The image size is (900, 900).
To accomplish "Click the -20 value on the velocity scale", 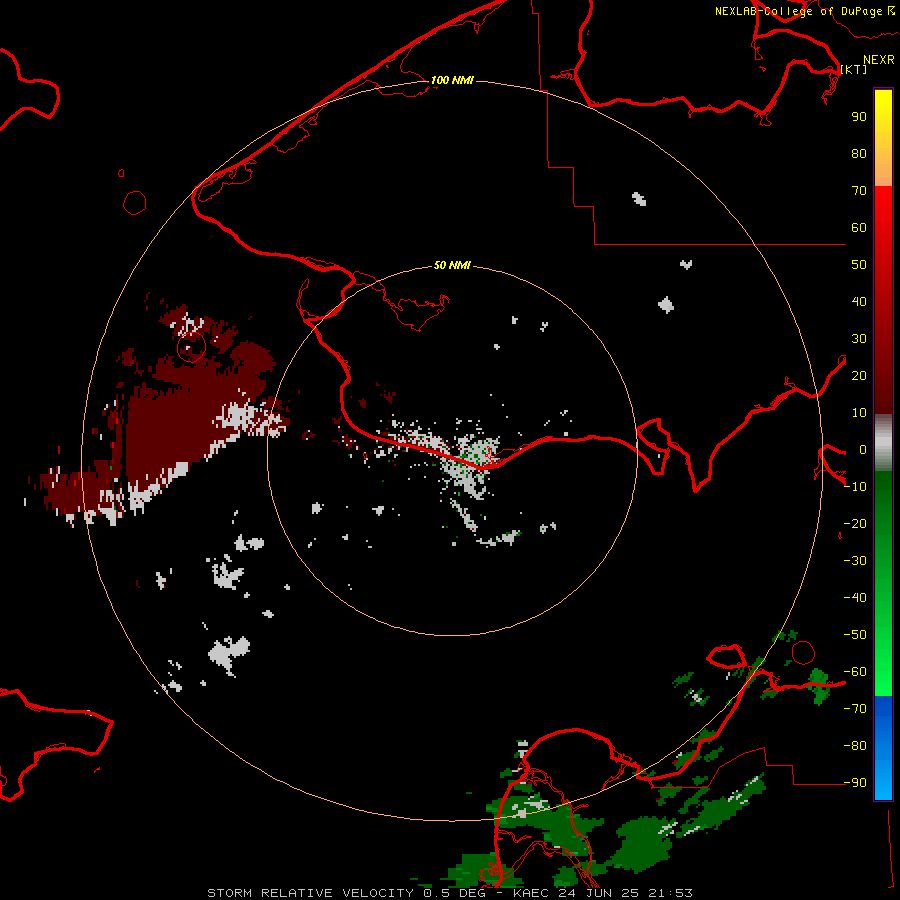I will pos(855,523).
